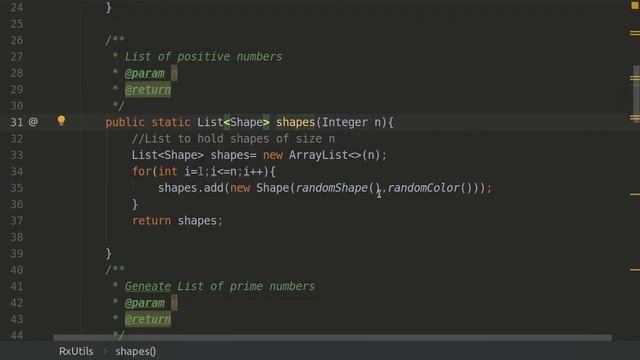
Task: Click the yellow lightbulb intention icon
Action: coord(61,120)
